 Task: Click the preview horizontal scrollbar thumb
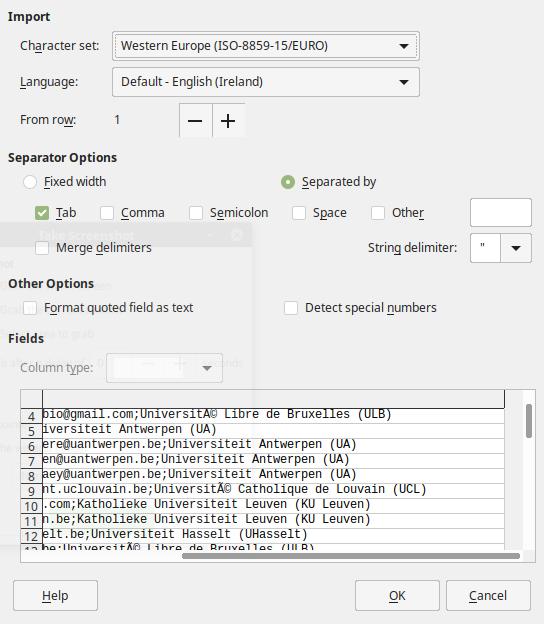click(351, 556)
